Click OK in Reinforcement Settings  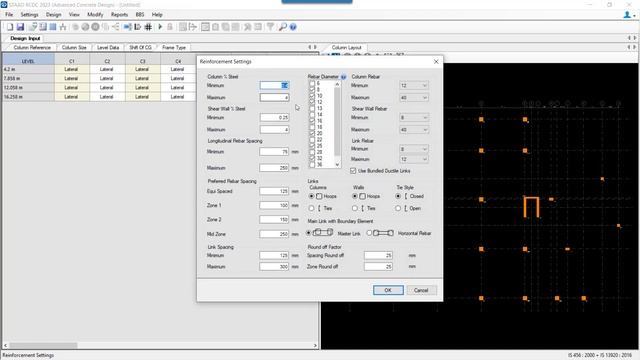coord(388,290)
